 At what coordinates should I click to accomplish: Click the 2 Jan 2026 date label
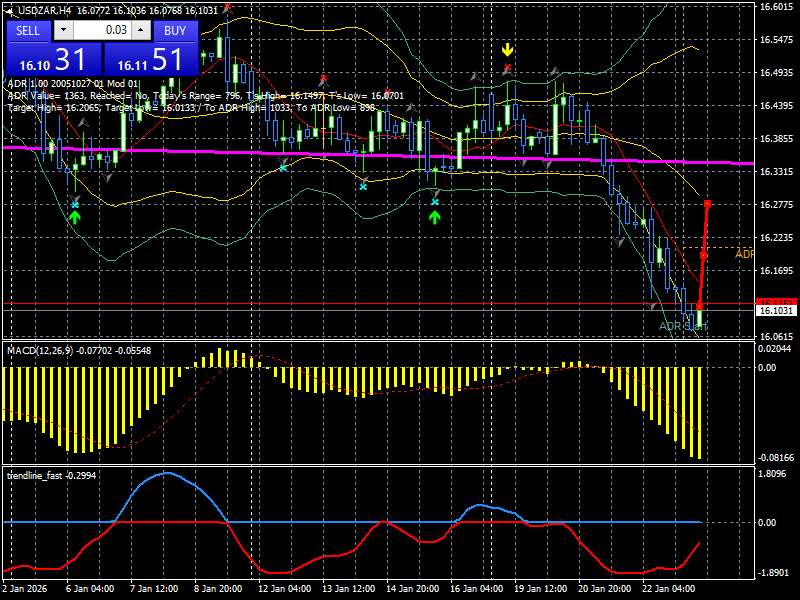click(24, 588)
